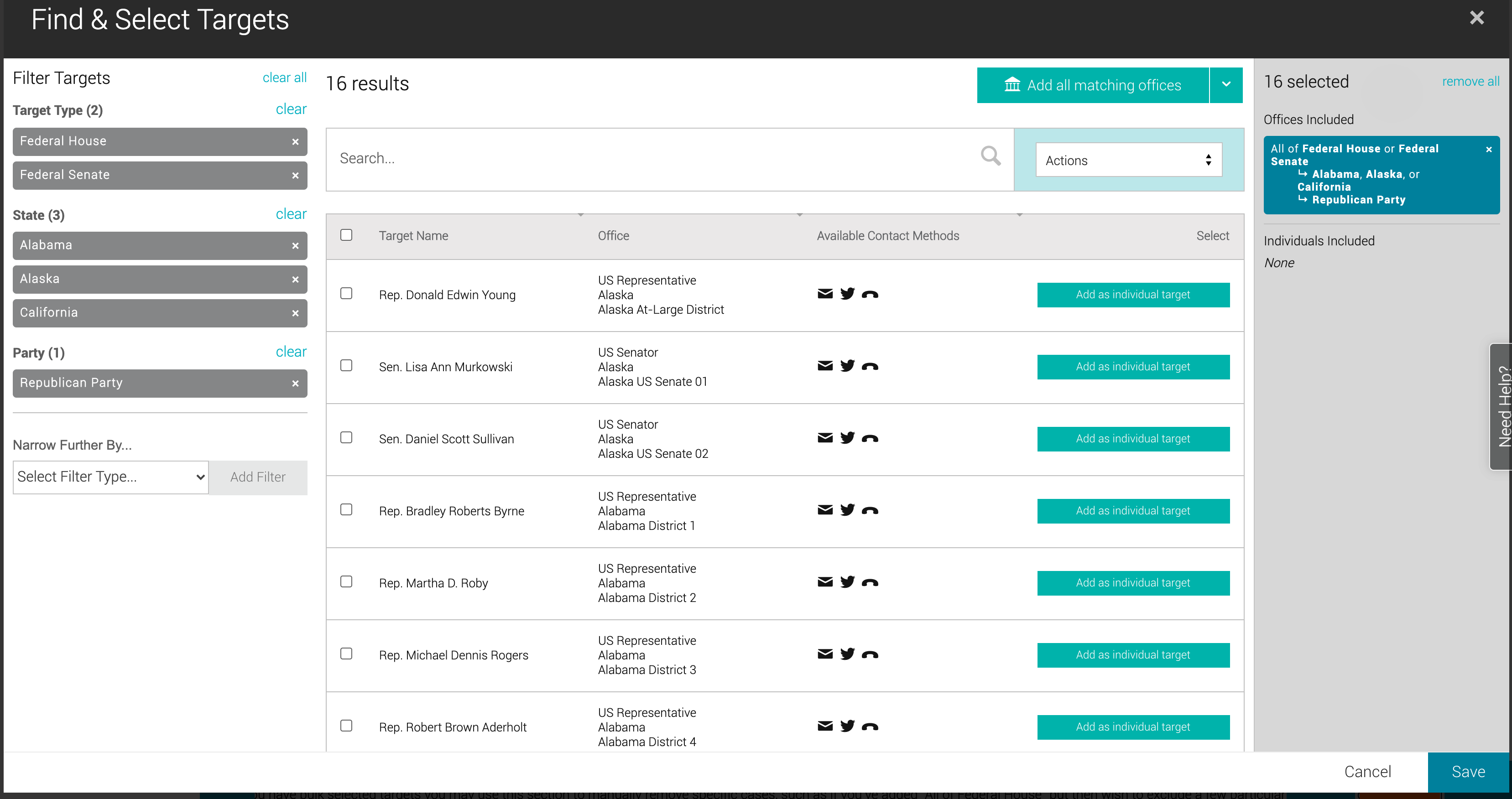
Task: Sort by the Target Name column header
Action: pos(413,236)
